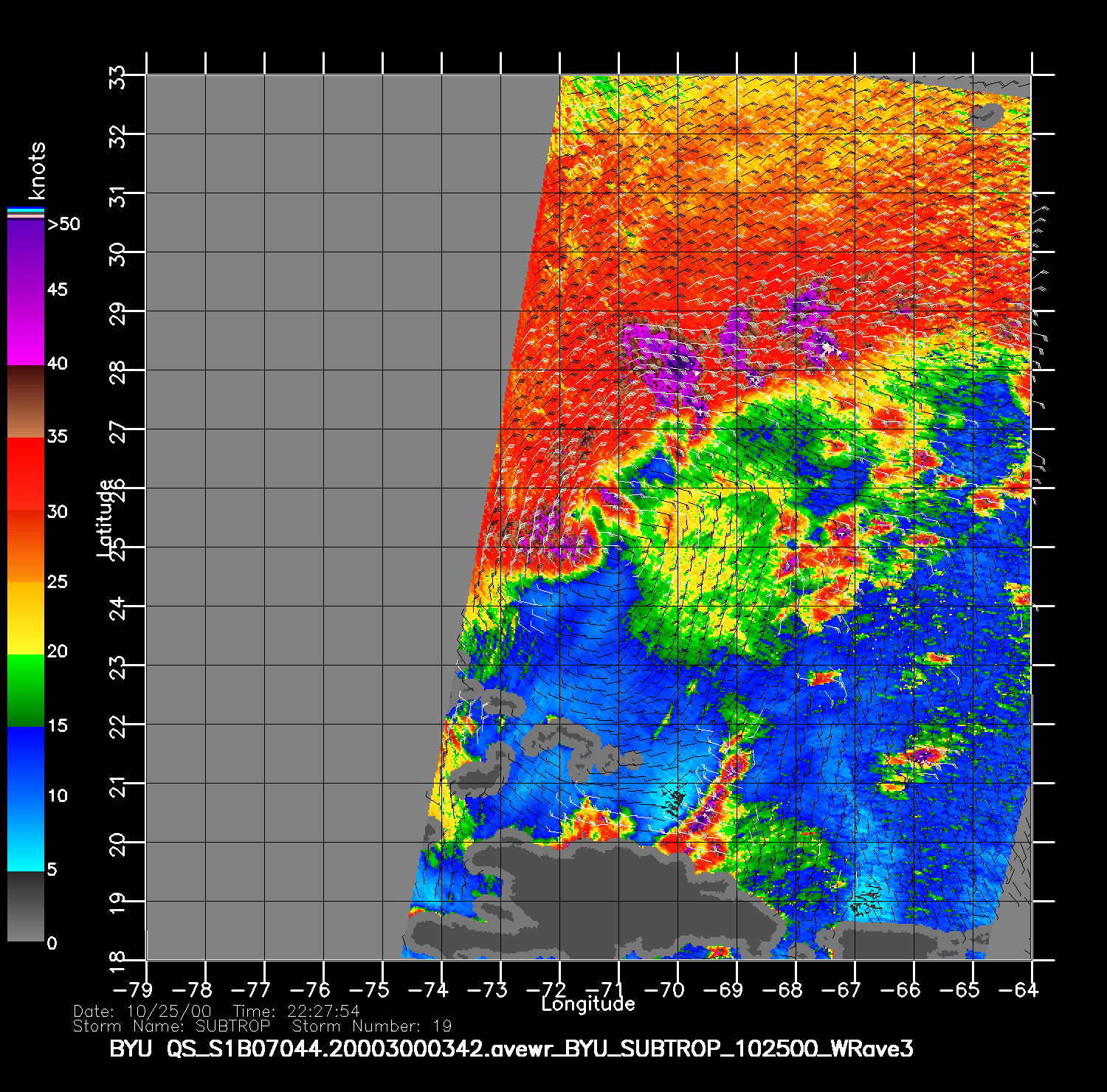Click the '24' latitude tick label
This screenshot has height=1092, width=1107.
118,607
